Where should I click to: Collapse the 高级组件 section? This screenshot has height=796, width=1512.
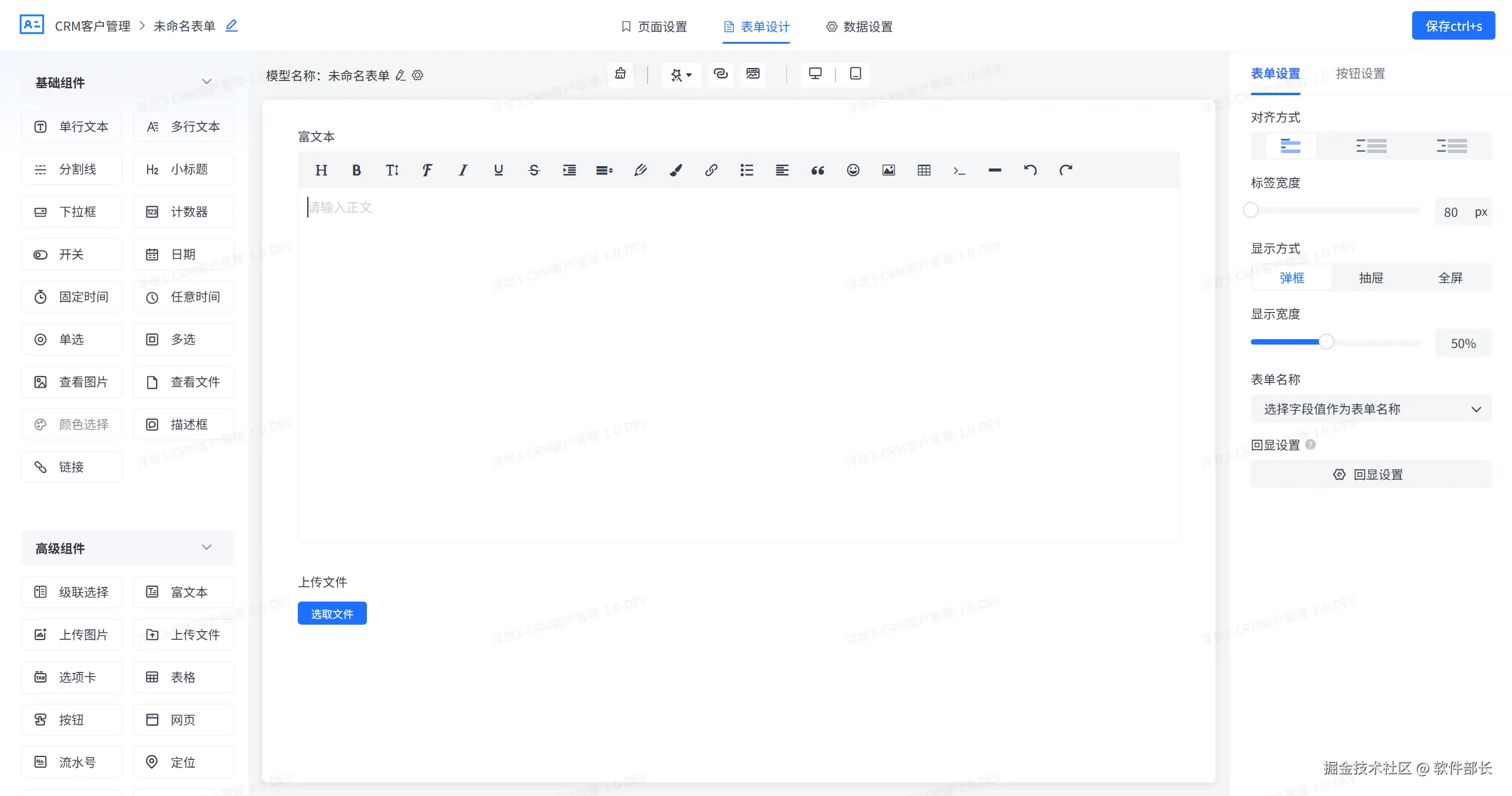(206, 547)
